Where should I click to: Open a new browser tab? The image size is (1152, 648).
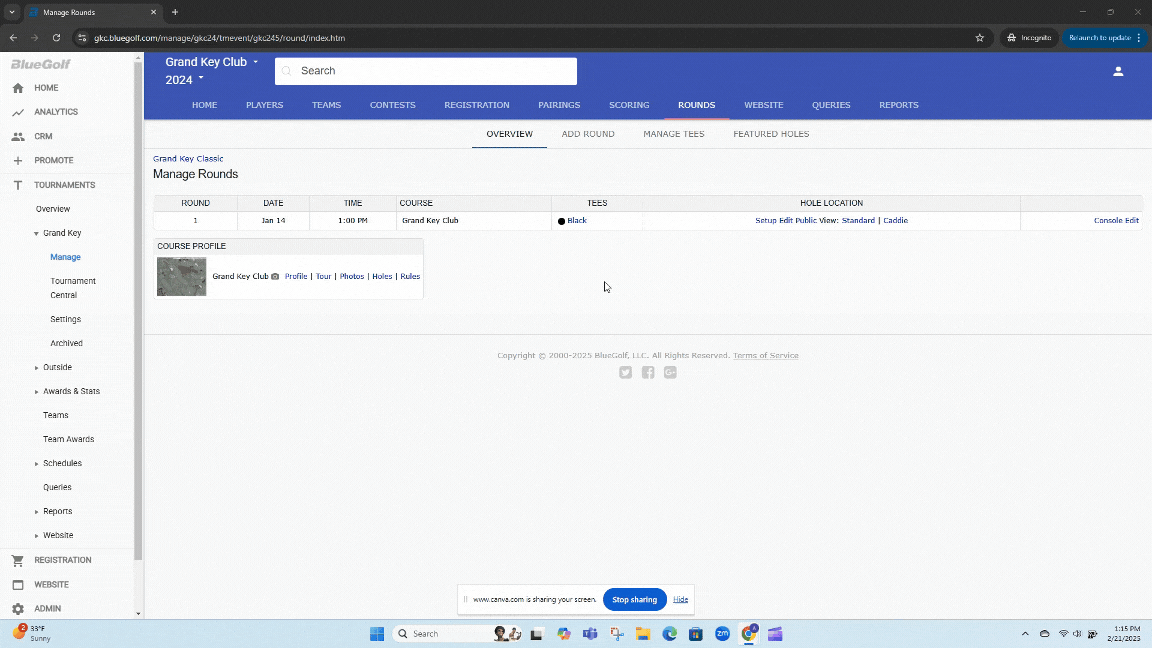coord(175,12)
